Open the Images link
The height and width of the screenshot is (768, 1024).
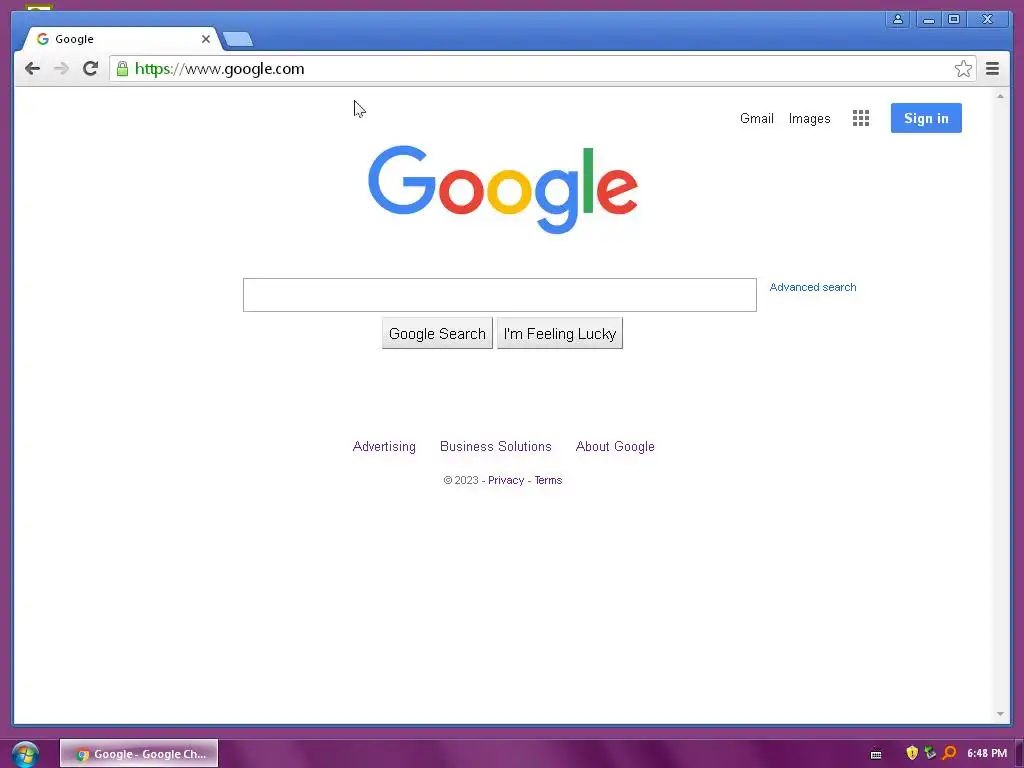pyautogui.click(x=809, y=119)
